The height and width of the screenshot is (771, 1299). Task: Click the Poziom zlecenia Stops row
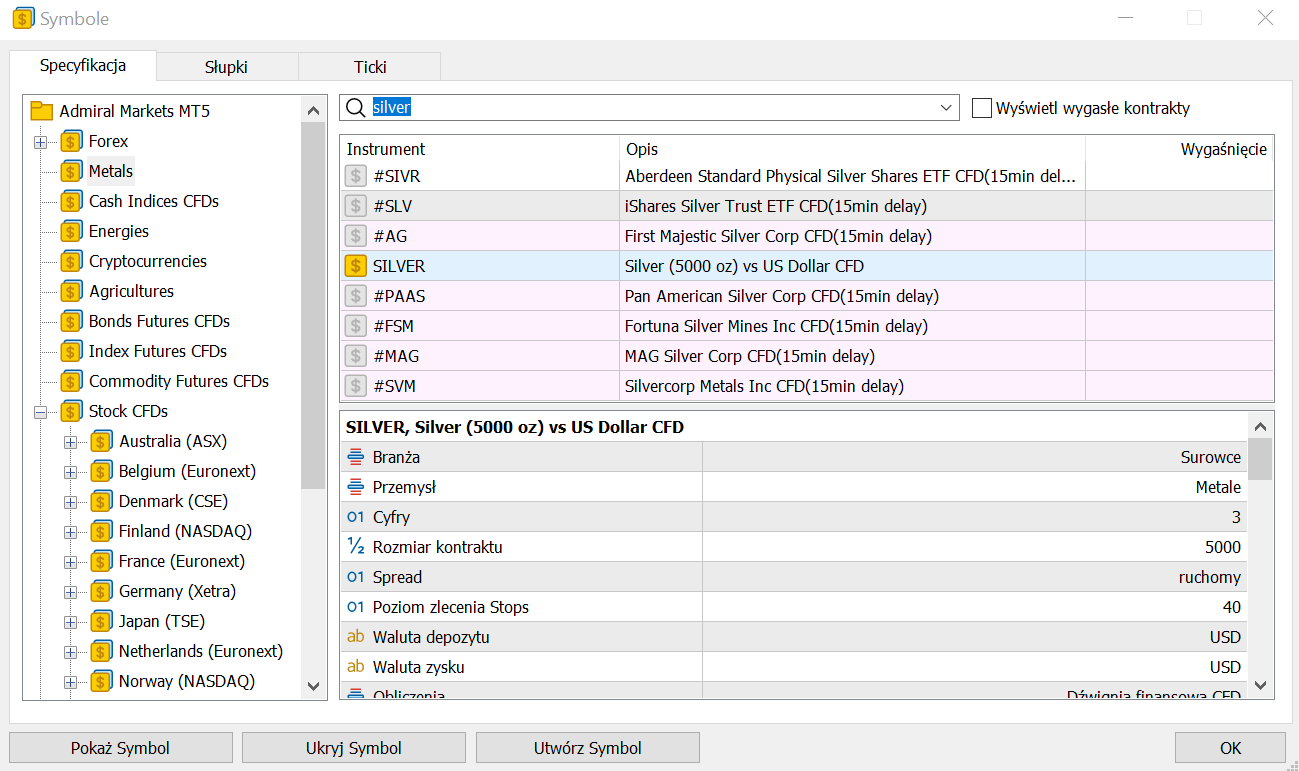pyautogui.click(x=794, y=607)
